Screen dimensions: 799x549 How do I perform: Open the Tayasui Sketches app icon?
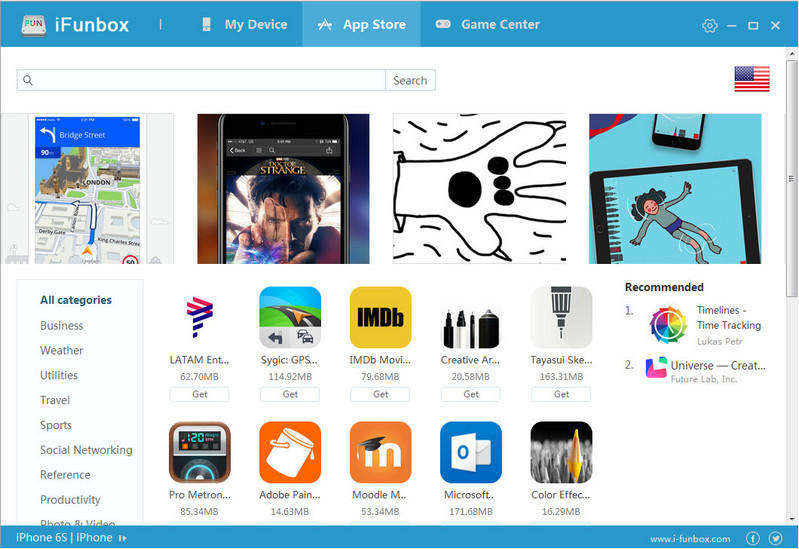pyautogui.click(x=561, y=317)
